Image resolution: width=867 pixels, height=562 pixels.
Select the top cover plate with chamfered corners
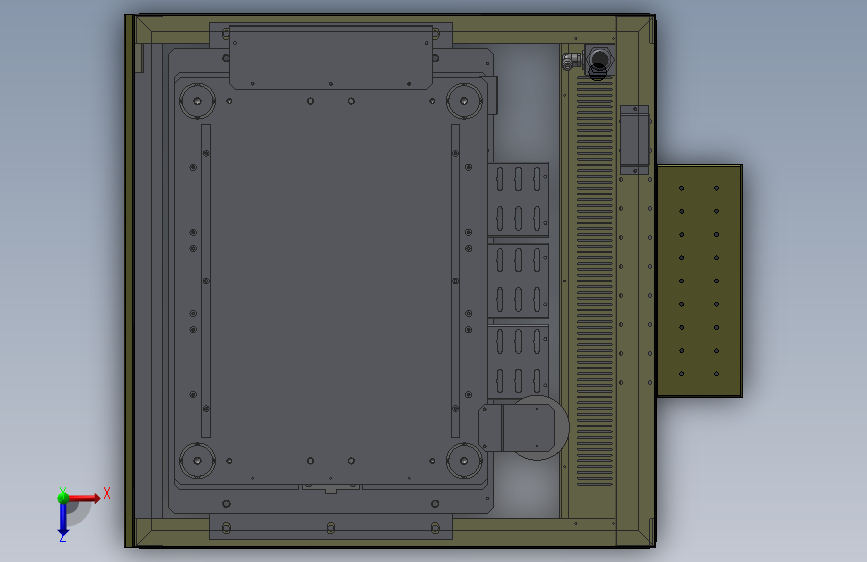click(331, 58)
